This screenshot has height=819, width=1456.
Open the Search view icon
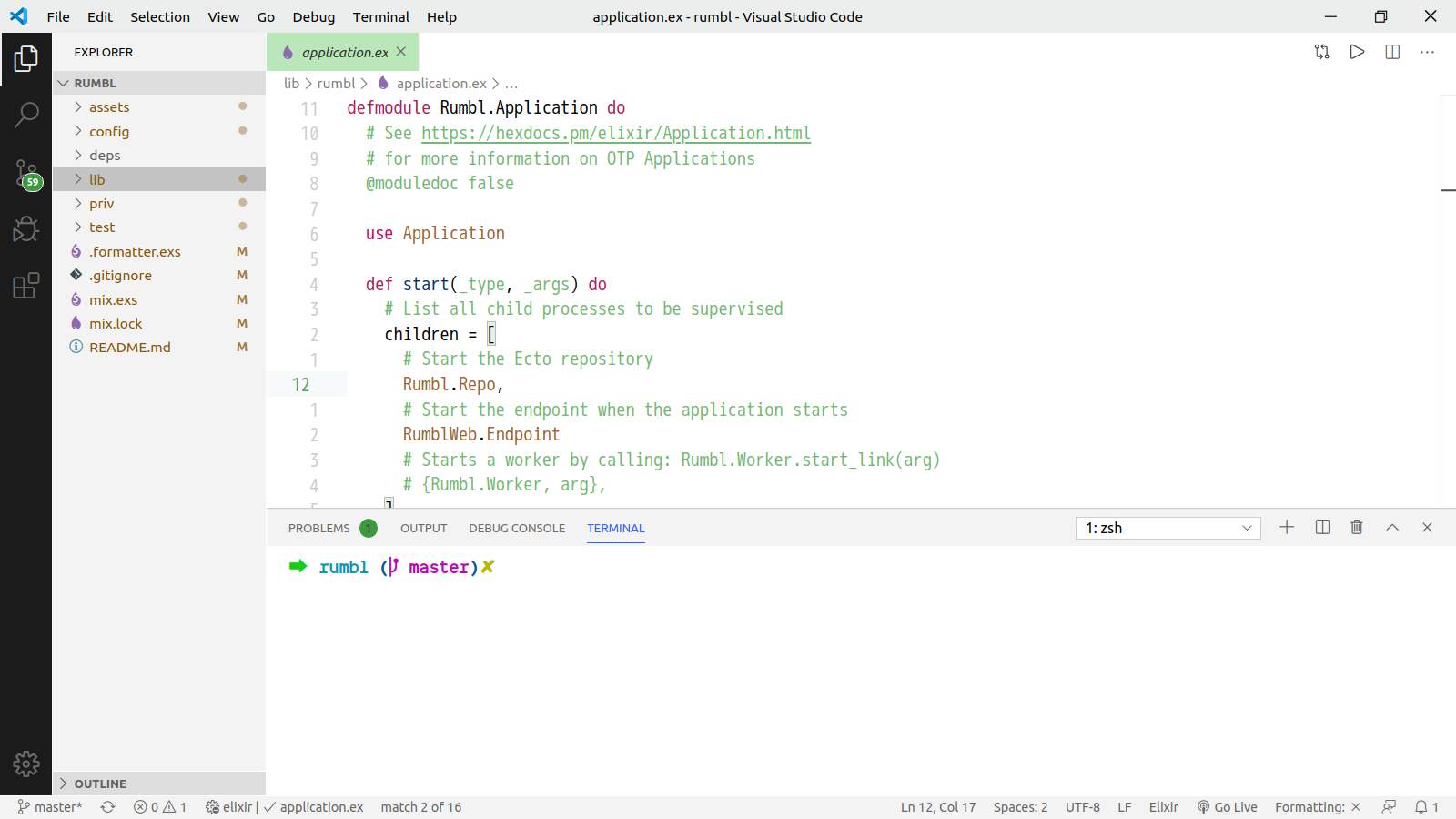click(x=25, y=115)
